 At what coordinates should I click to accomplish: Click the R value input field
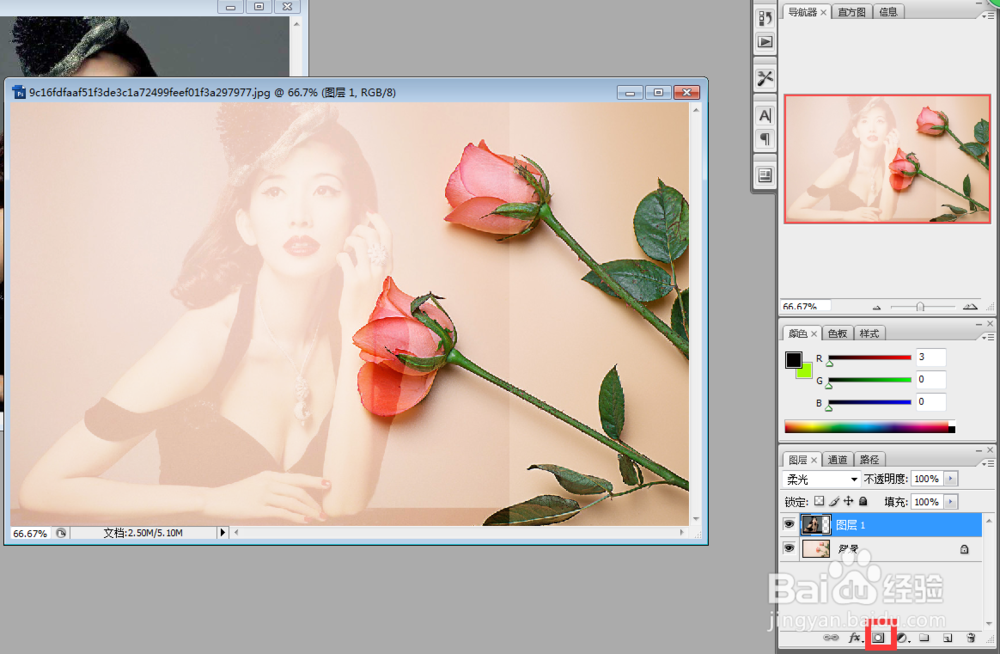930,357
